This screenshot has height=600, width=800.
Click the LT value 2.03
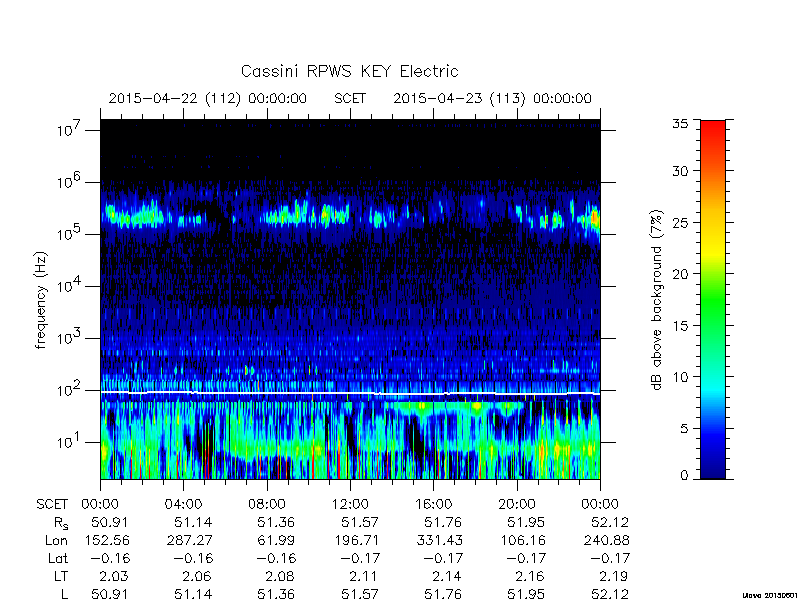click(x=113, y=577)
